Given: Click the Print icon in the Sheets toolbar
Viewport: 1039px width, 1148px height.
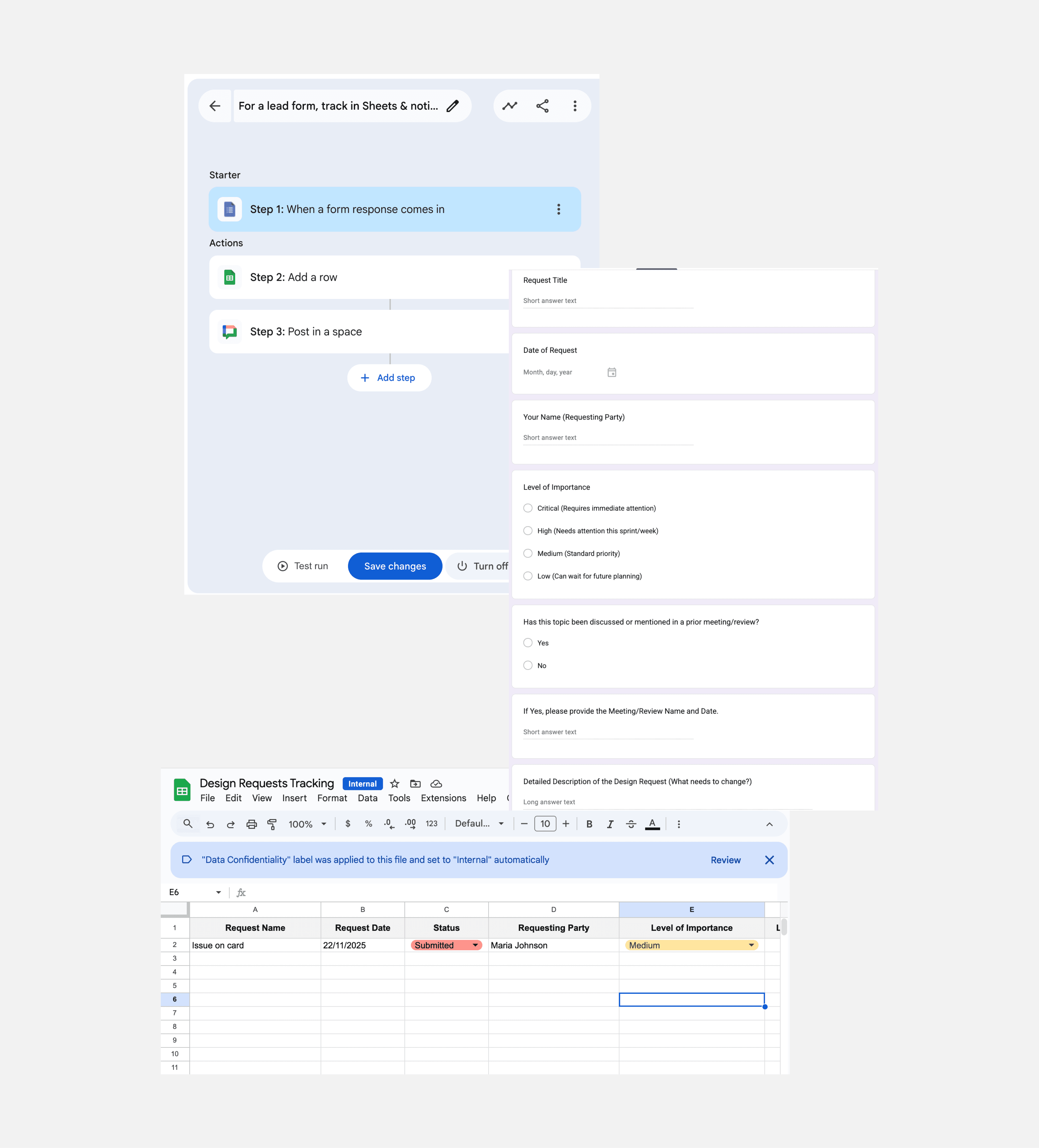Looking at the screenshot, I should 251,823.
